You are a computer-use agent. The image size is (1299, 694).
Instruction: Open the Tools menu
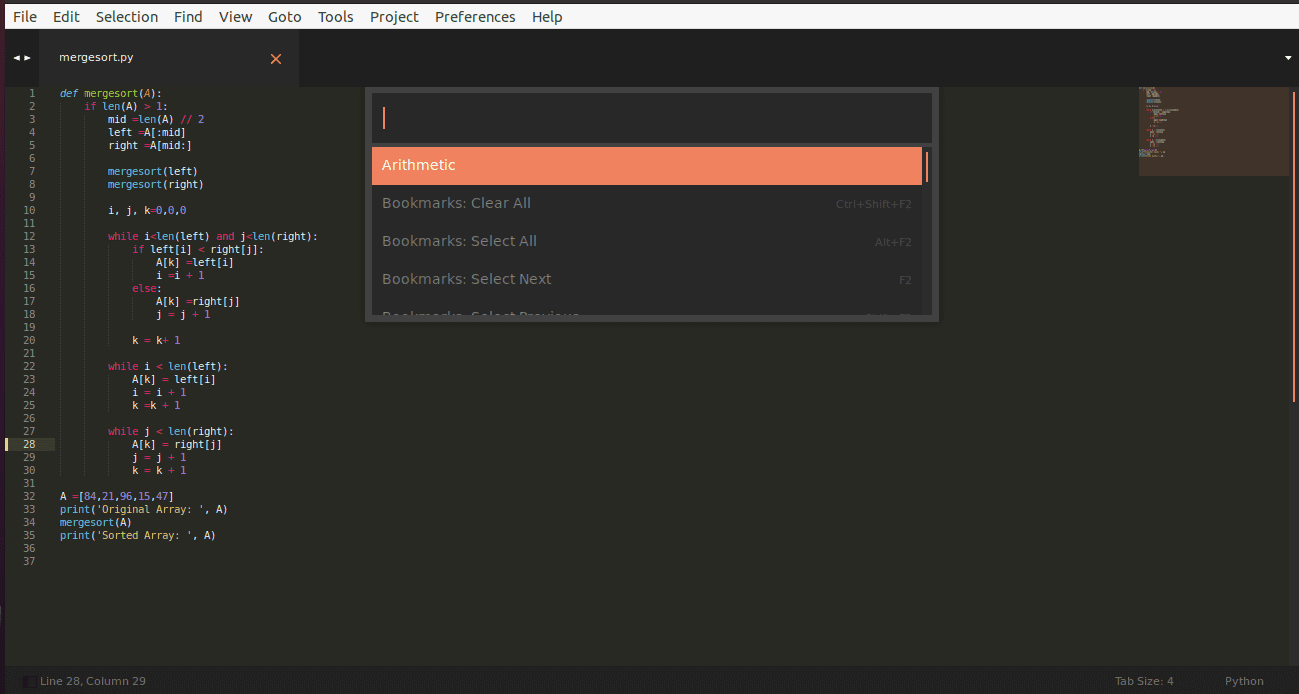(x=335, y=17)
